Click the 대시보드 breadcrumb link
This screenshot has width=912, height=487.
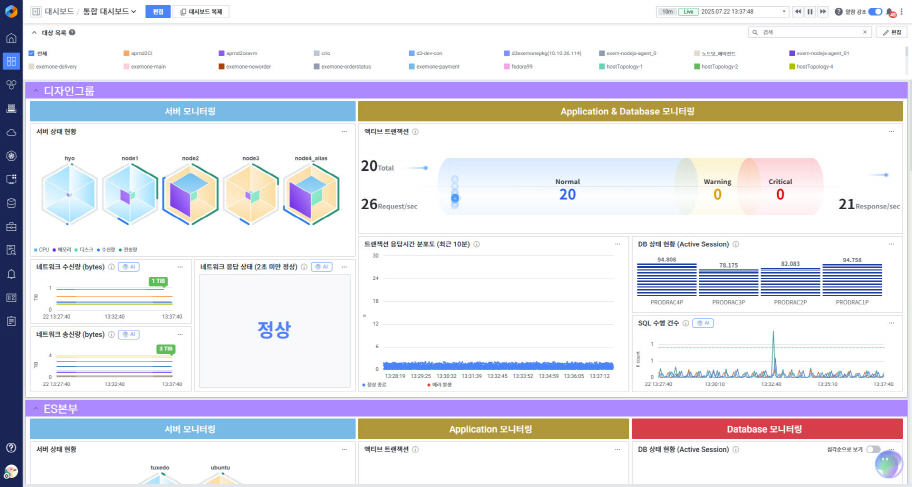59,12
